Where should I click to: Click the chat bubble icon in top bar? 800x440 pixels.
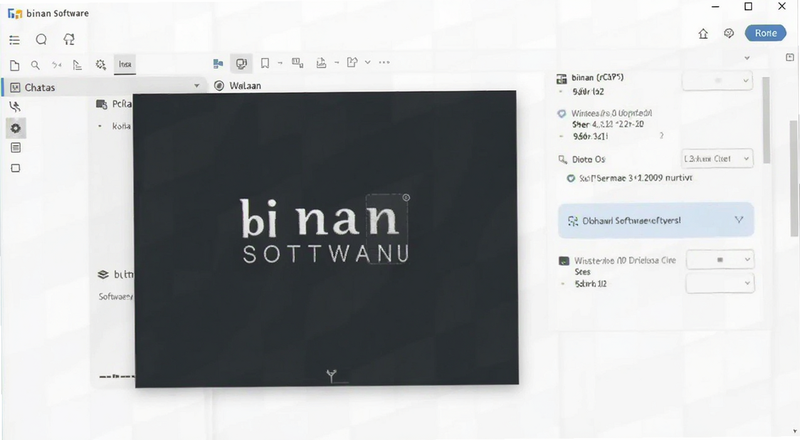tap(41, 39)
